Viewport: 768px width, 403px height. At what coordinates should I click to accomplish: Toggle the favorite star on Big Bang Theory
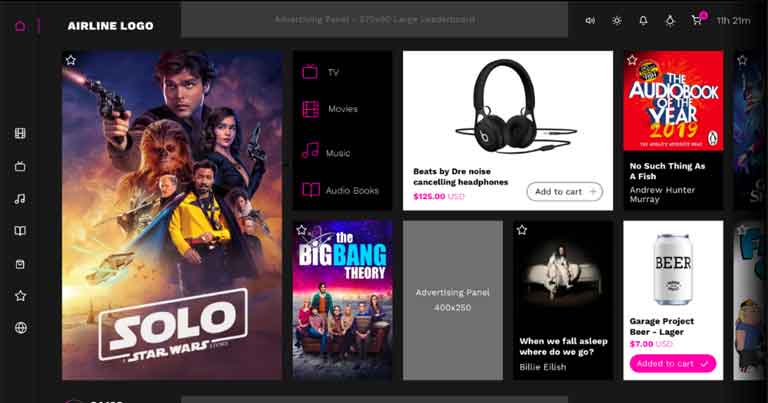tap(302, 229)
